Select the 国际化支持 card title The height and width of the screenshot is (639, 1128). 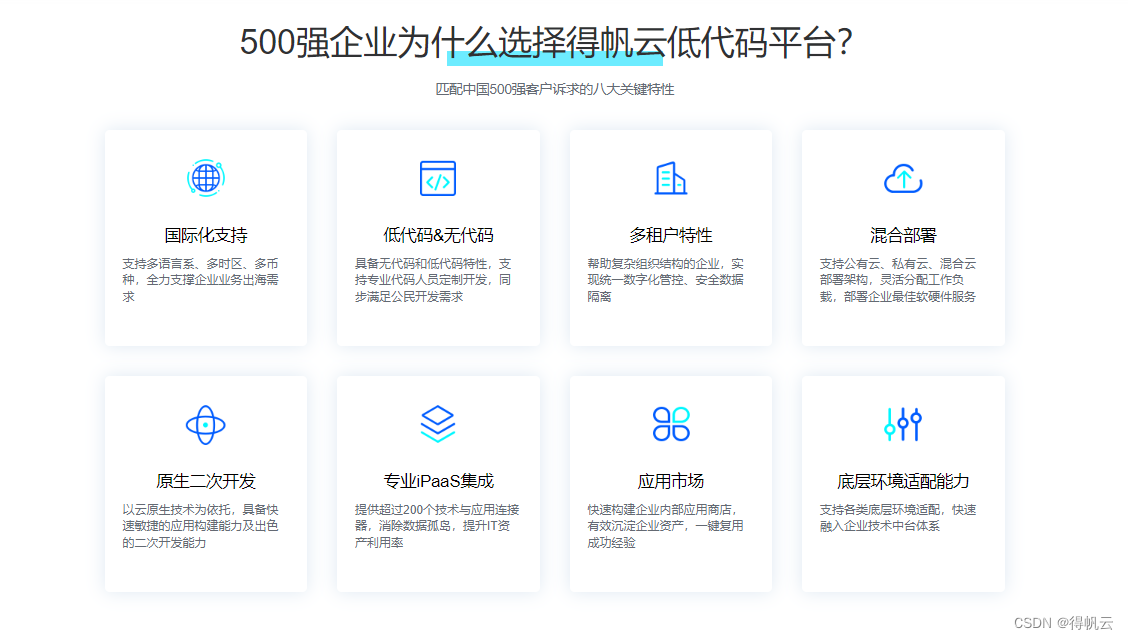tap(206, 235)
